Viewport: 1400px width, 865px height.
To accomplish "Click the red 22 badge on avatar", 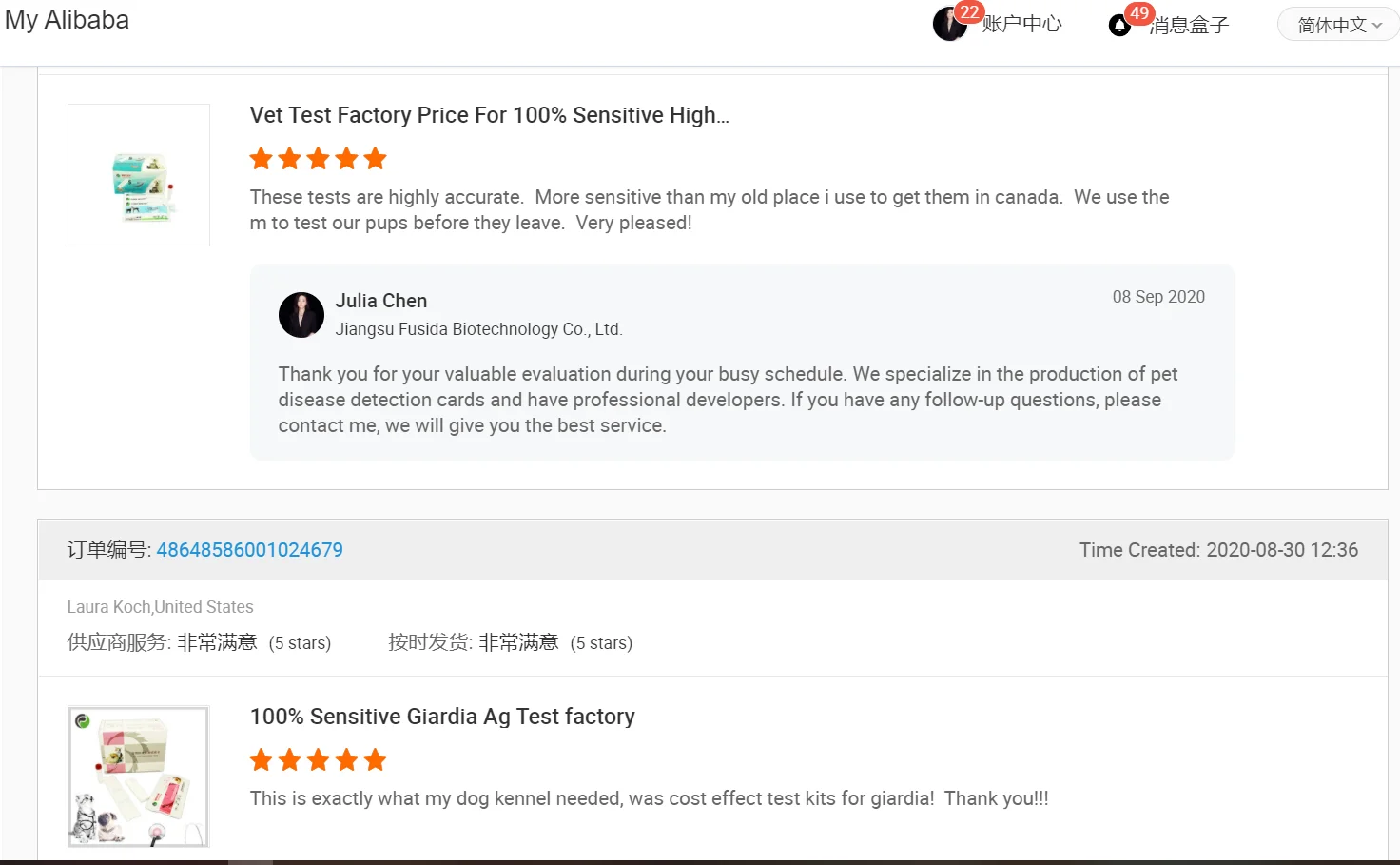I will tap(969, 12).
